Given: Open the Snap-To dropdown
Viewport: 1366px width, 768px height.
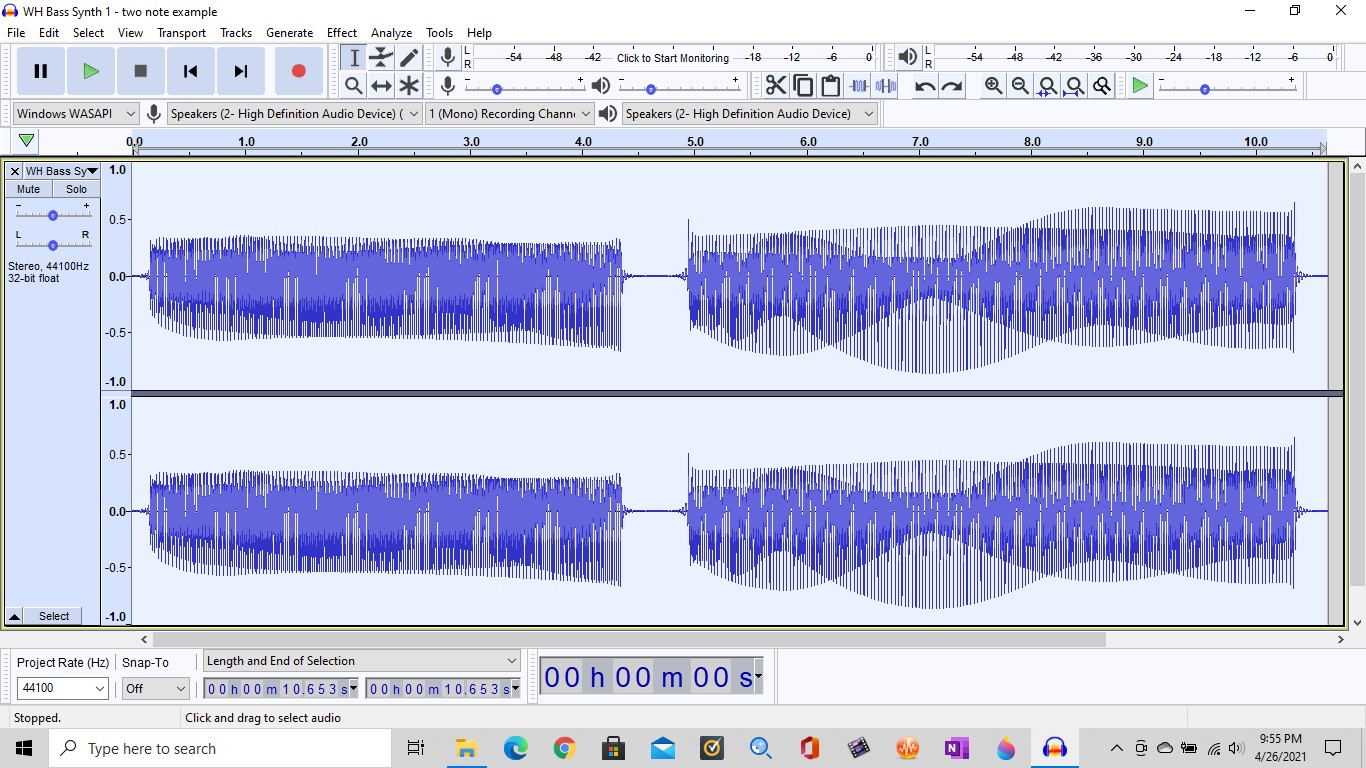Looking at the screenshot, I should pyautogui.click(x=155, y=689).
